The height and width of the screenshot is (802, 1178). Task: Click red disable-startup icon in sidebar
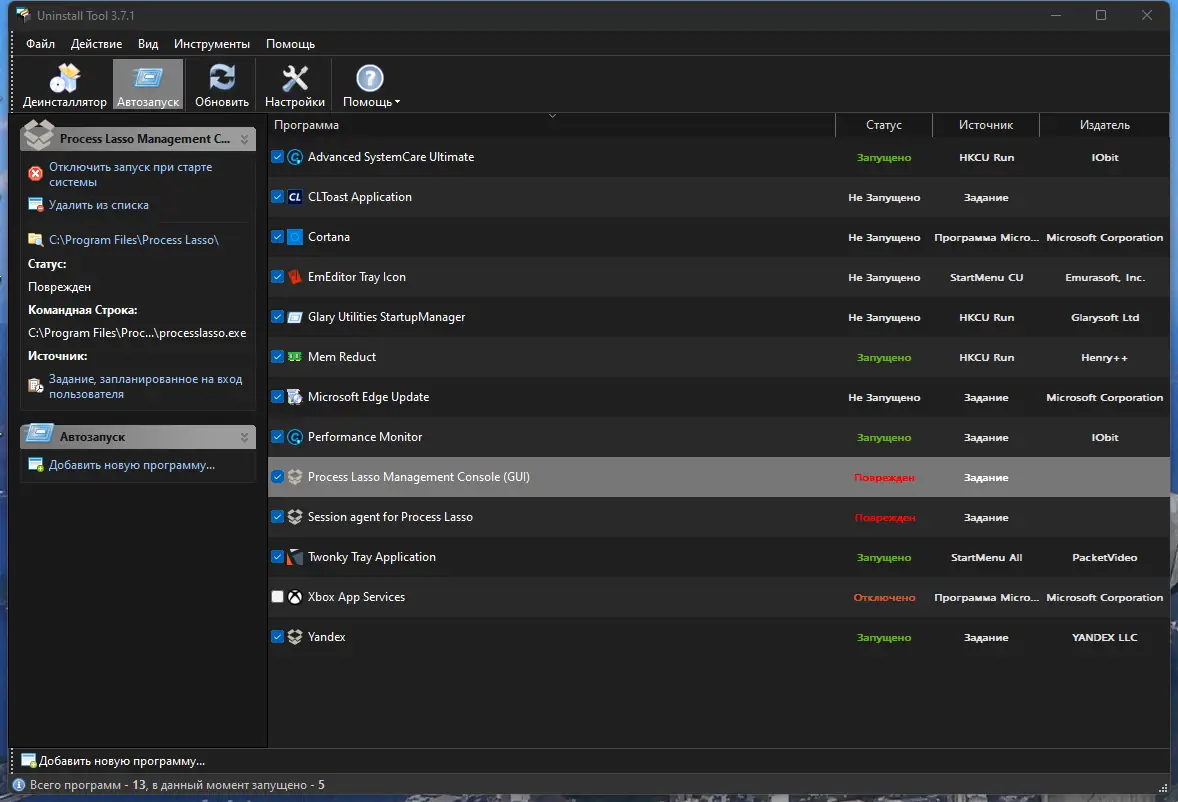click(35, 173)
